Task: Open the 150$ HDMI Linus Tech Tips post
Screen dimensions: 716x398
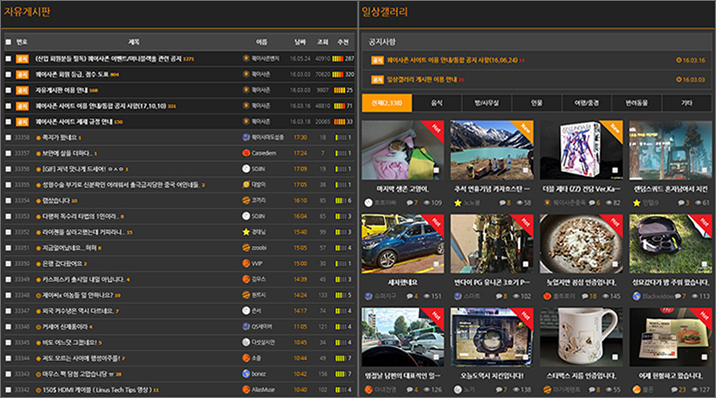Action: [97, 390]
